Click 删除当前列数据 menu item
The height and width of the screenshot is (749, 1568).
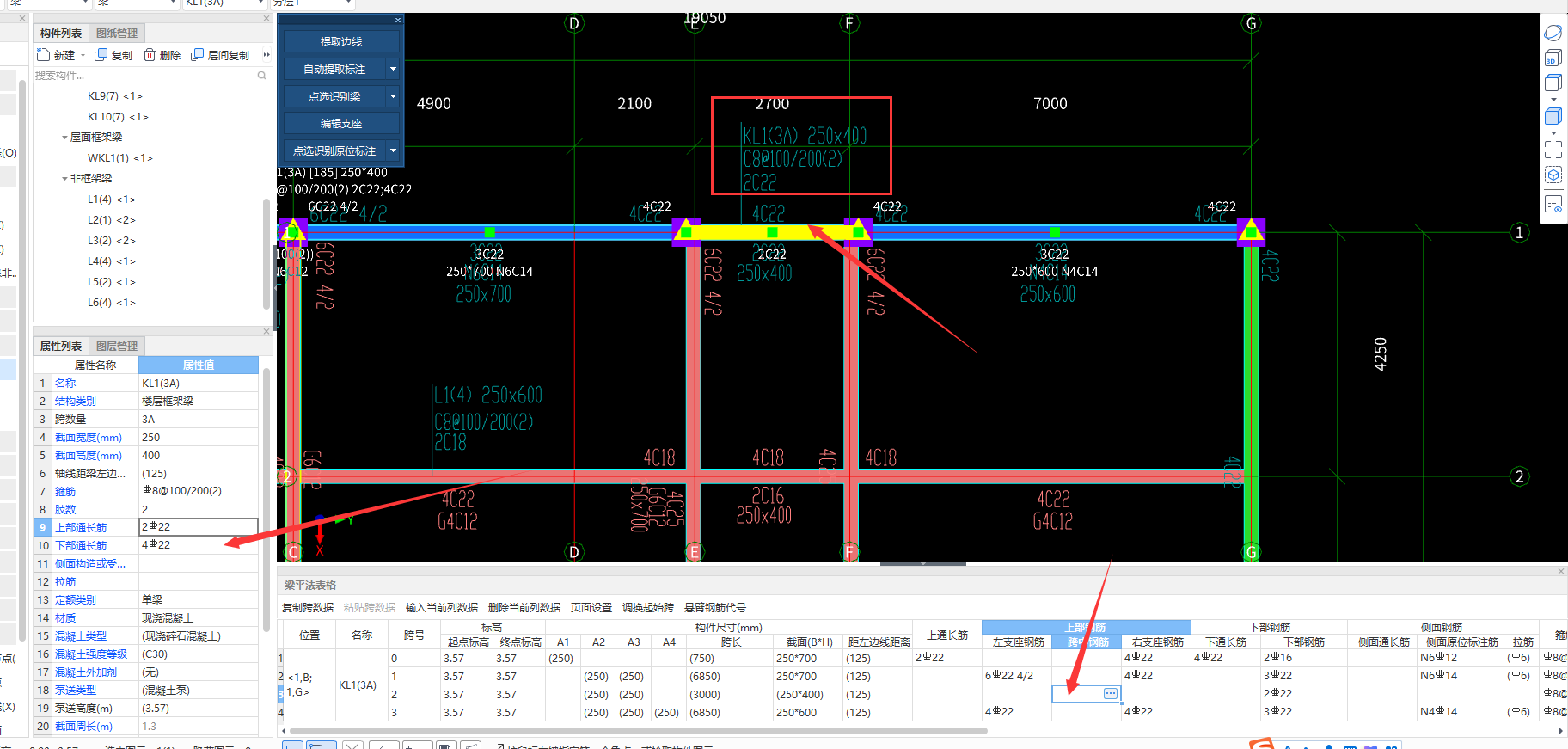tap(524, 607)
